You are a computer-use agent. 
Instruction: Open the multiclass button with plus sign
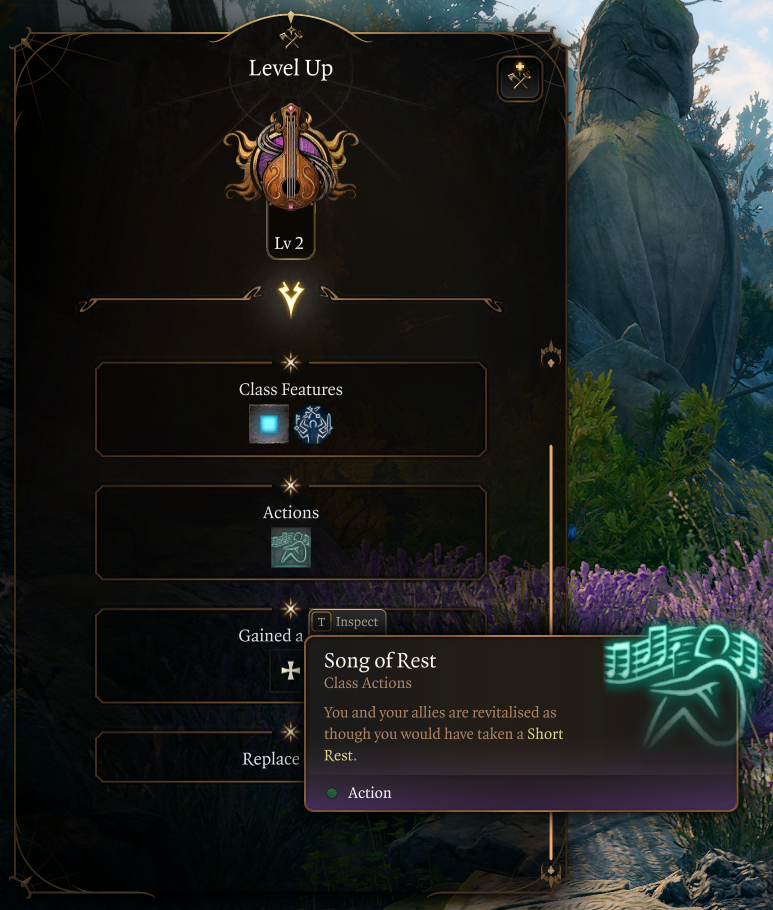point(519,78)
